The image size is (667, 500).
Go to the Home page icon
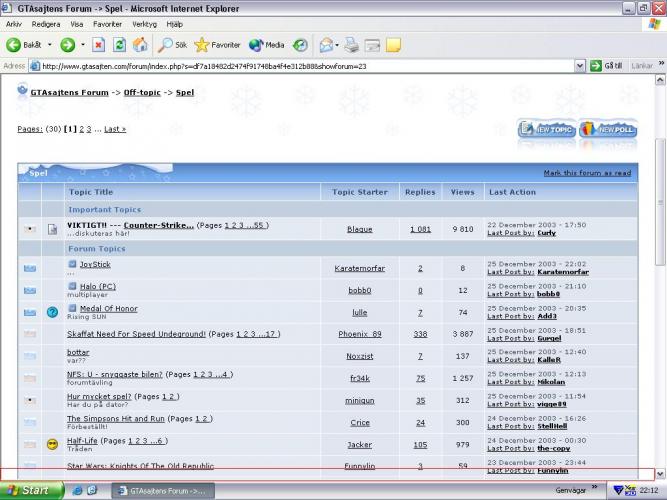[x=140, y=45]
